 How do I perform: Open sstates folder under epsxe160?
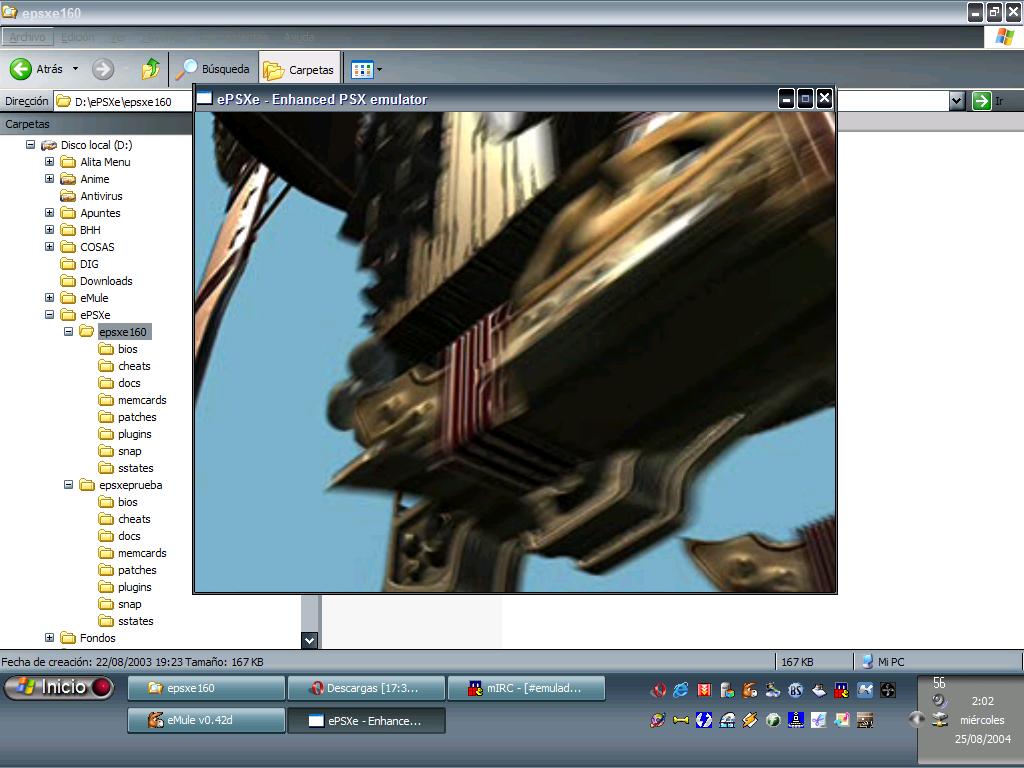coord(125,468)
